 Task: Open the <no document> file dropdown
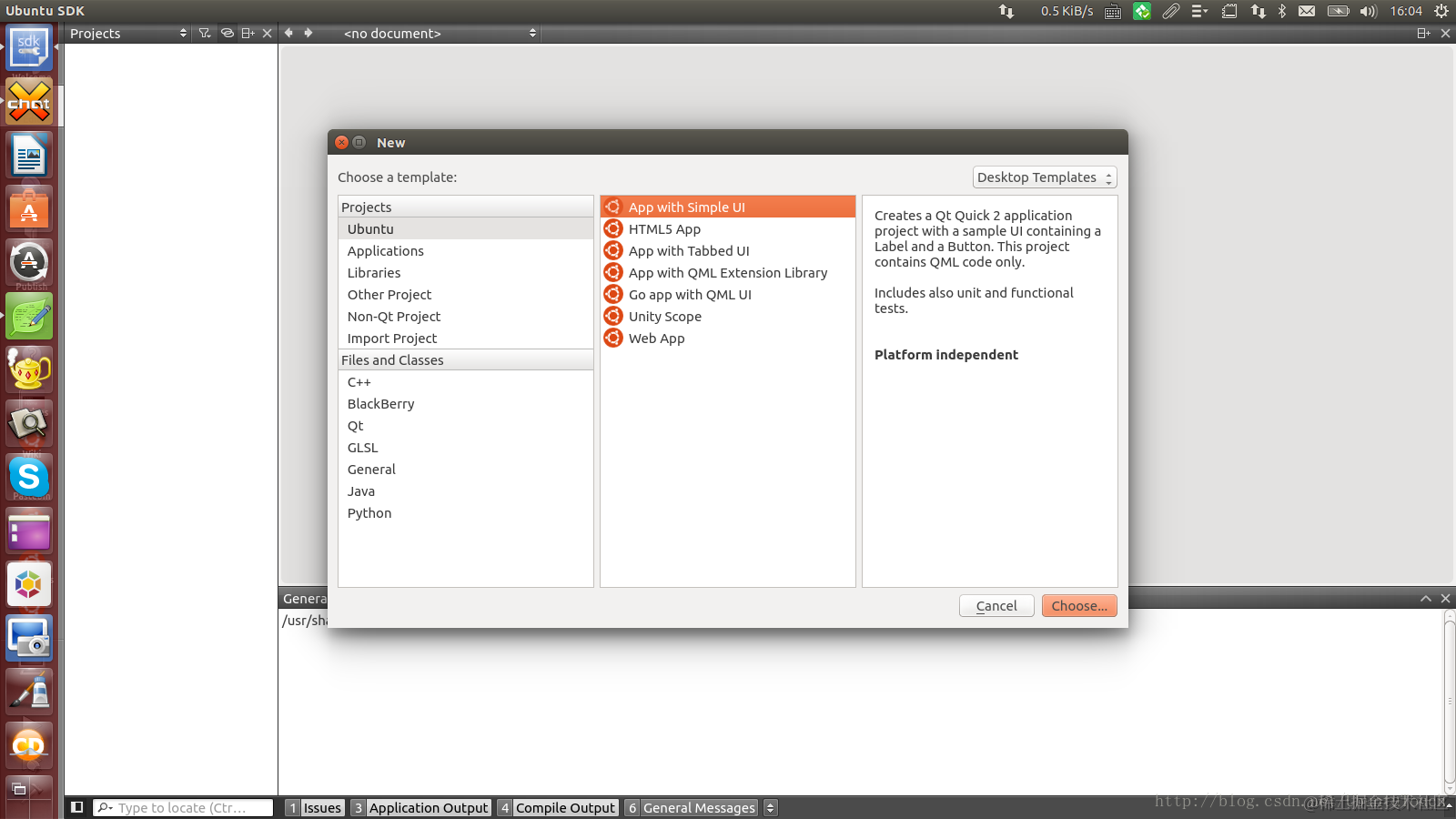pyautogui.click(x=440, y=33)
